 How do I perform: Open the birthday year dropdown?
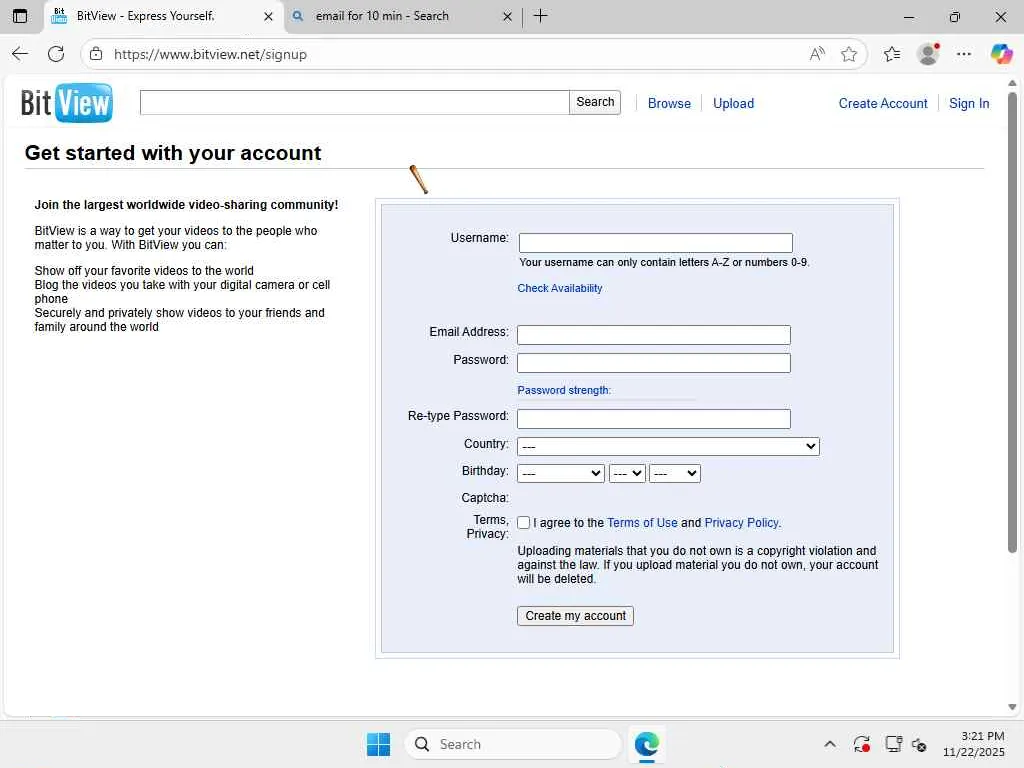click(675, 473)
